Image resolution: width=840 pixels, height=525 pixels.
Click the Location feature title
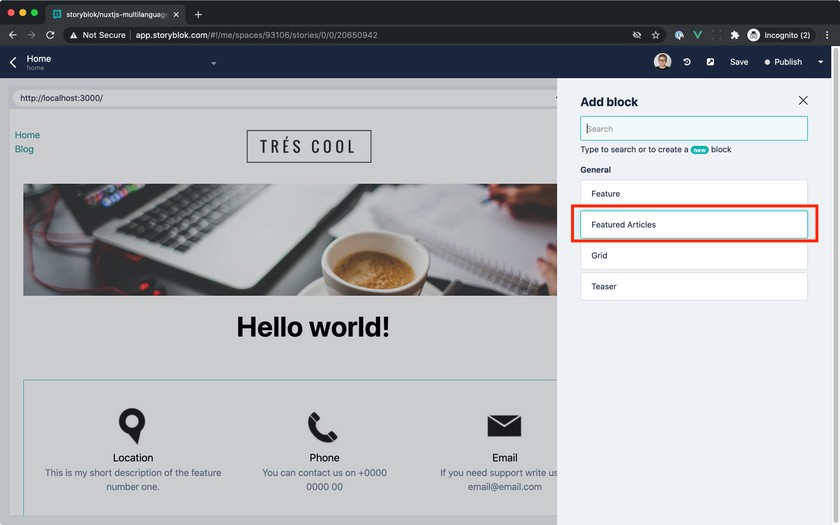pos(133,458)
